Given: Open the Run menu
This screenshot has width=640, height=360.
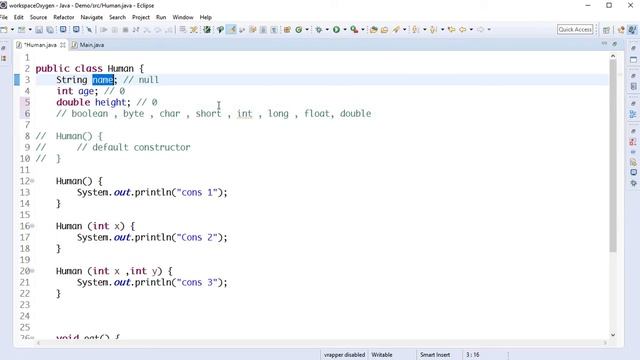Looking at the screenshot, I should coord(161,17).
